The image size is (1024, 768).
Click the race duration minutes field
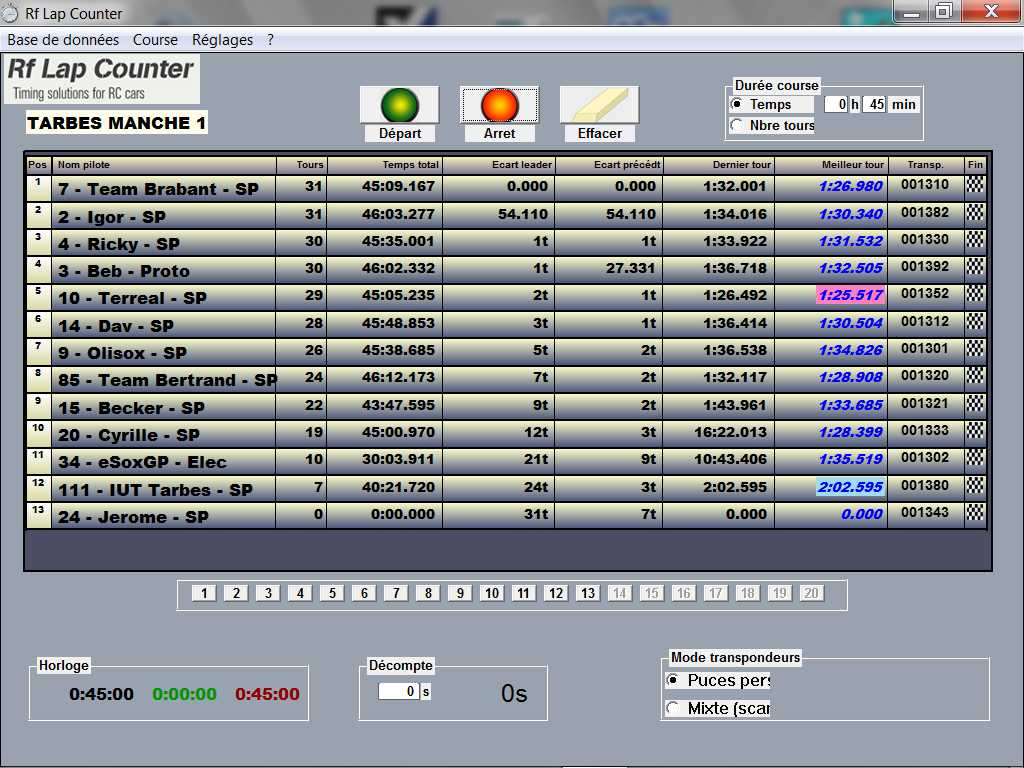point(874,104)
